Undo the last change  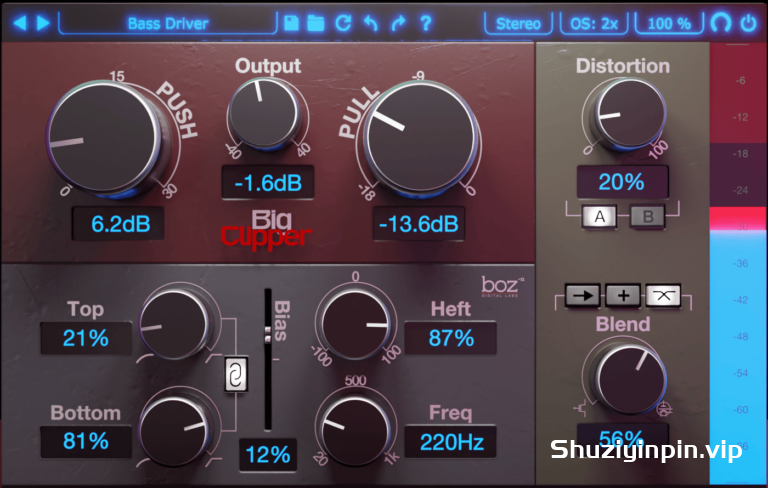point(371,23)
